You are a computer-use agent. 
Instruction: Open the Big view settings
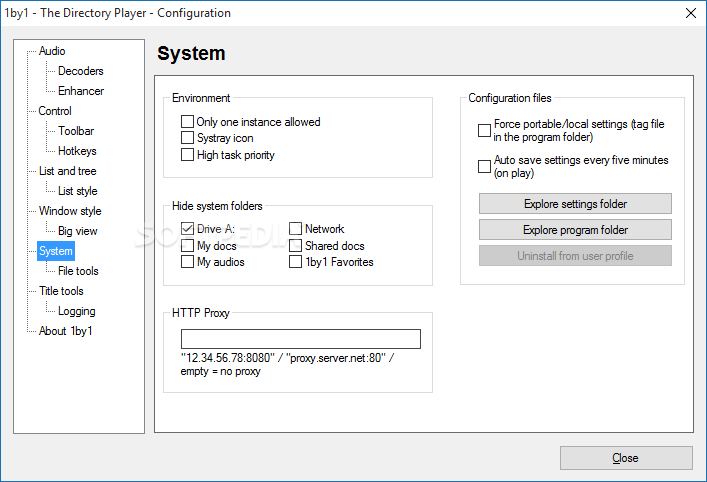click(78, 231)
